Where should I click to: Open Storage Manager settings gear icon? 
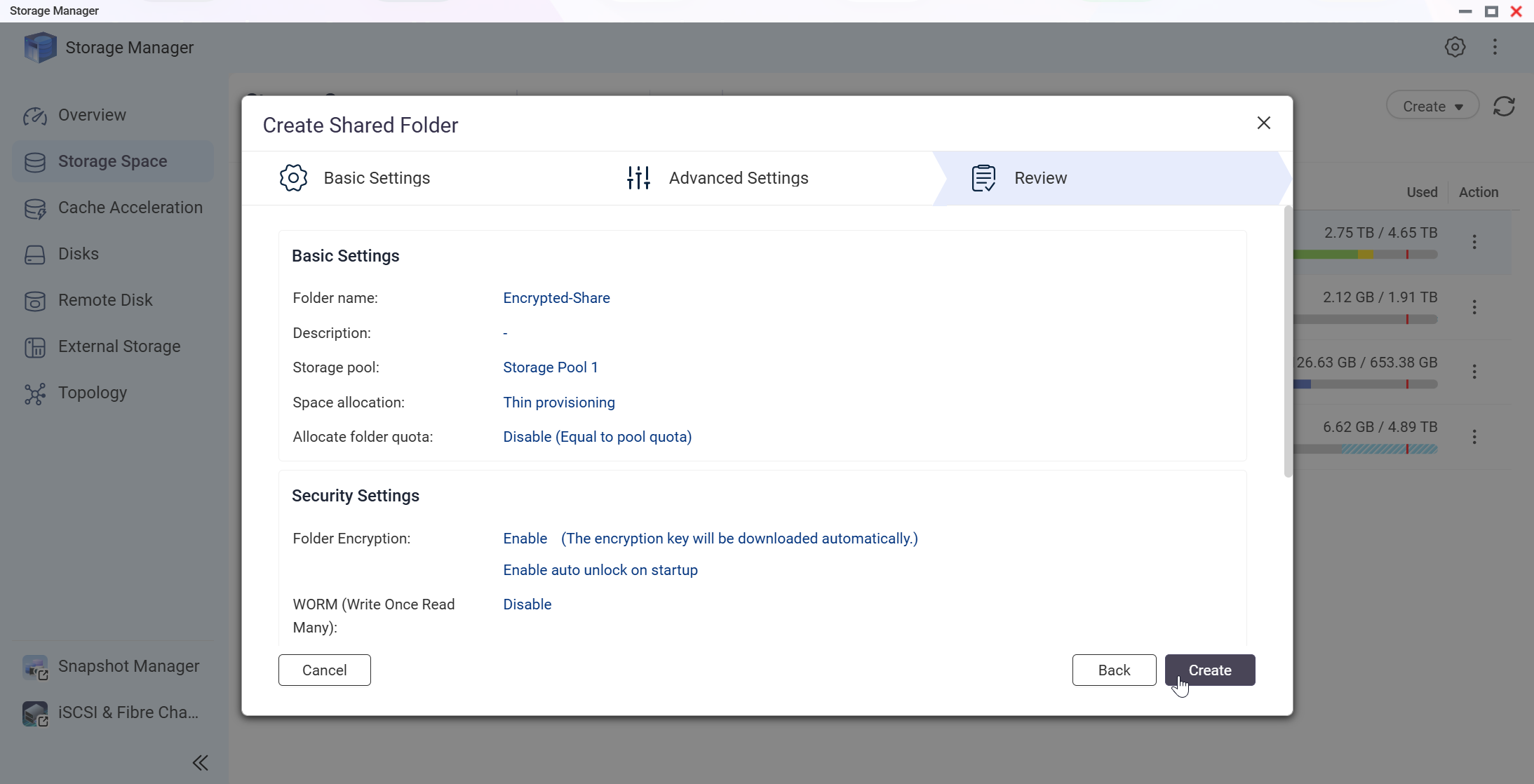1455,47
